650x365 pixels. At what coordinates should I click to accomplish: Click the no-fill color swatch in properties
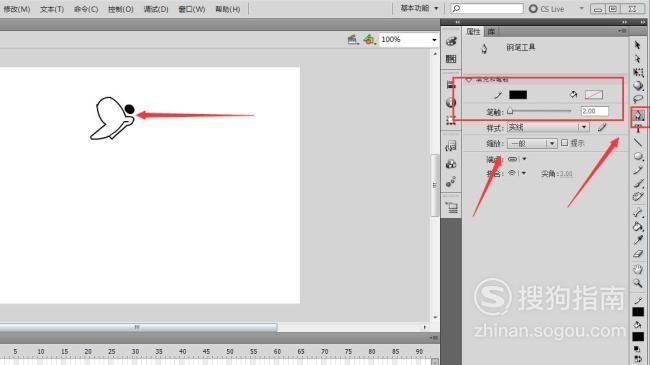594,95
